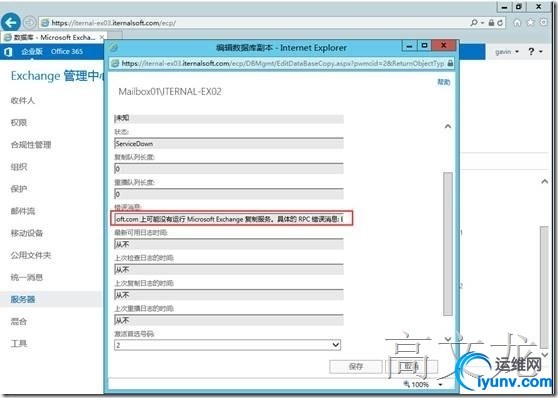Open 收件人 in the left navigation
The width and height of the screenshot is (558, 398).
coord(22,100)
